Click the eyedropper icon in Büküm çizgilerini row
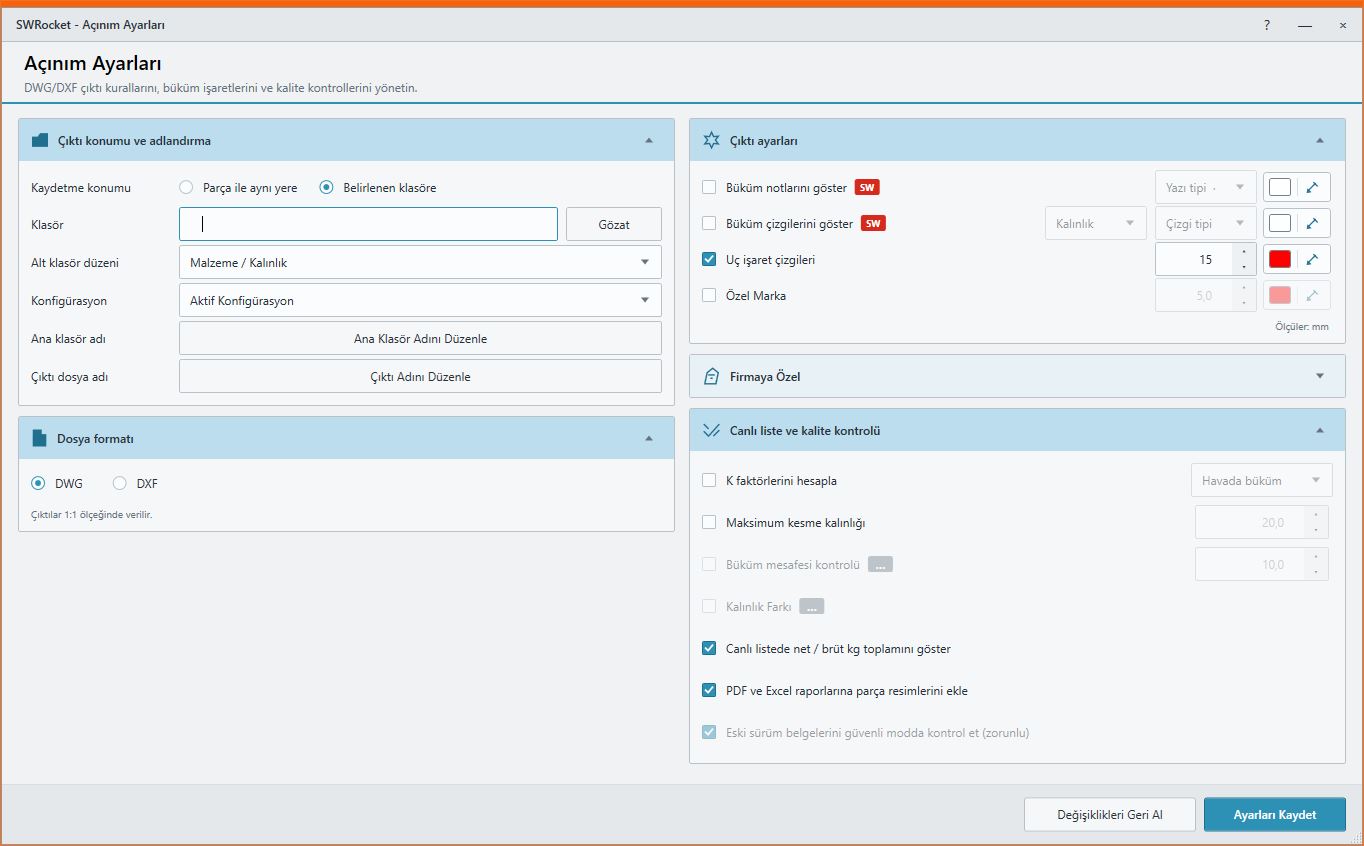This screenshot has height=846, width=1364. (1313, 223)
